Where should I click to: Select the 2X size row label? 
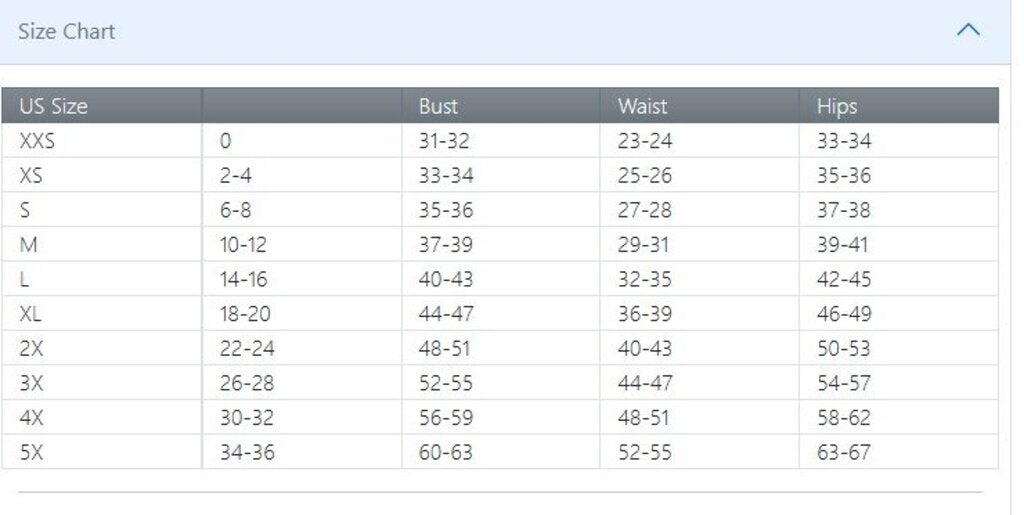31,348
